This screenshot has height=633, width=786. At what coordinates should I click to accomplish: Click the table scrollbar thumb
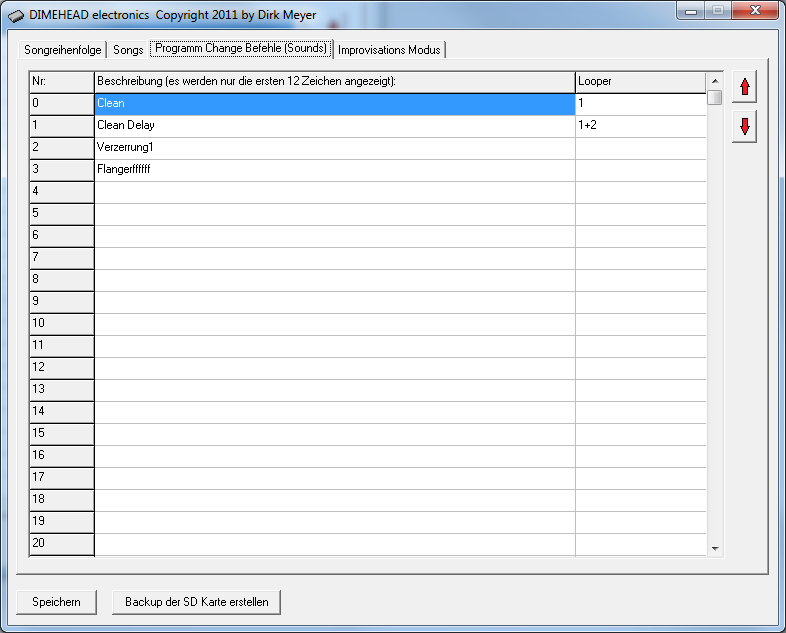[715, 97]
